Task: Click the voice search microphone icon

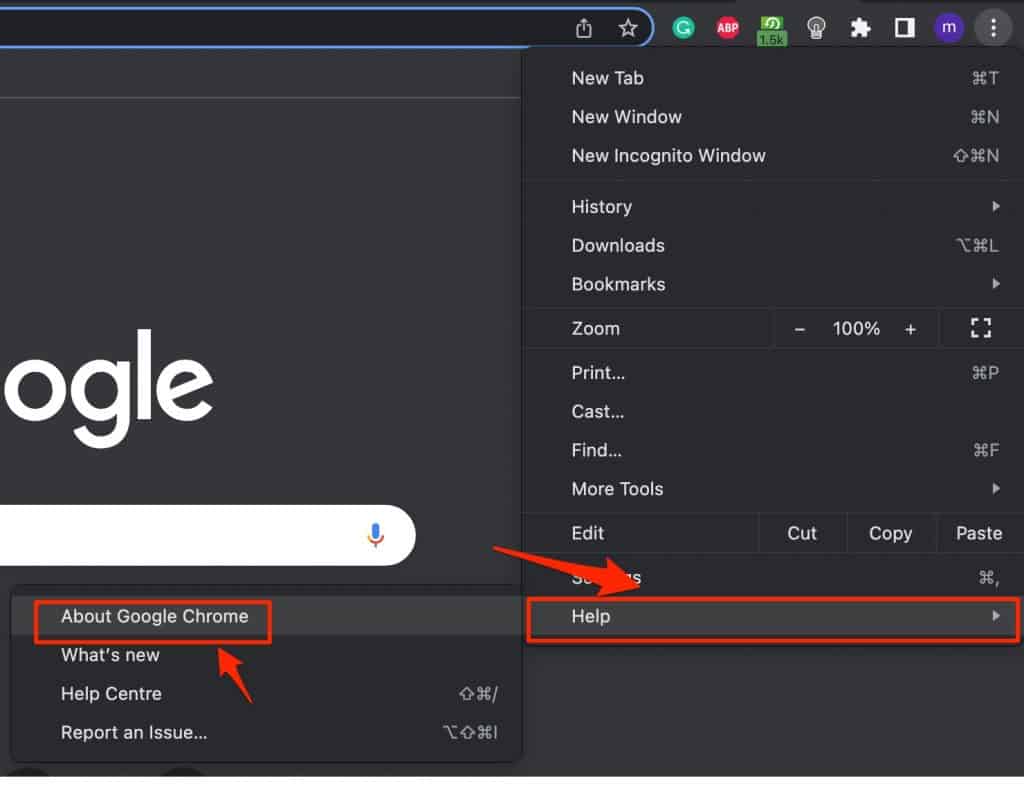Action: pos(376,535)
